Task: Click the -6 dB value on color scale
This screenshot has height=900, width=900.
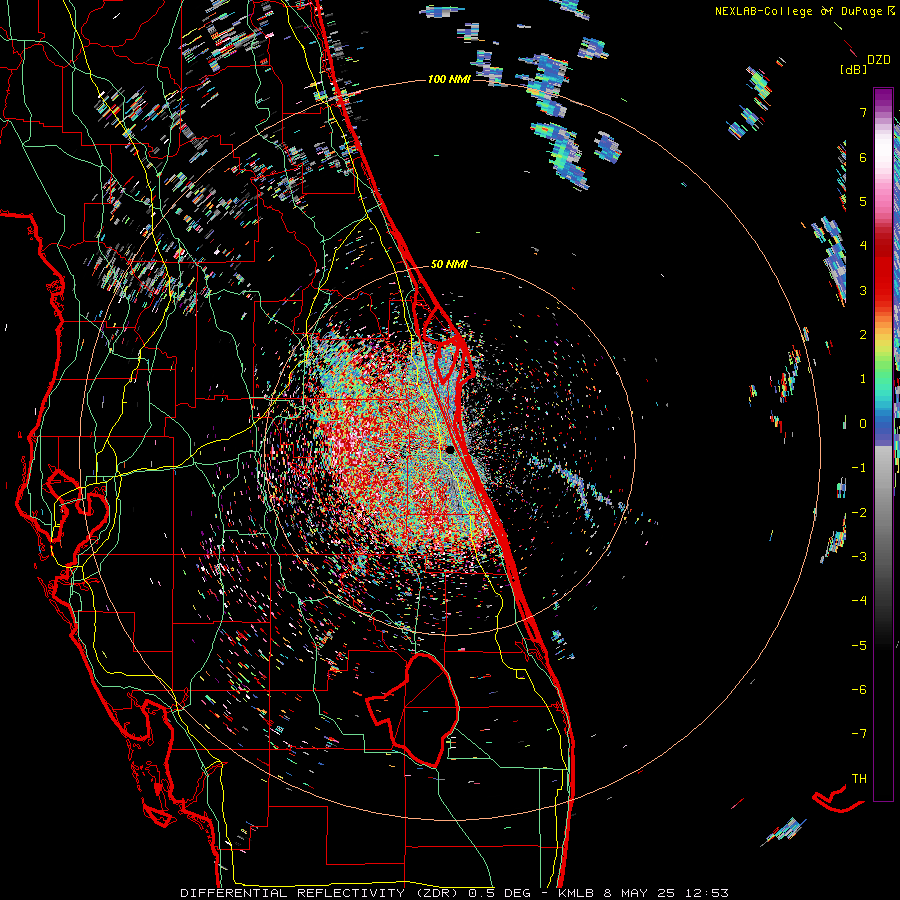Action: coord(859,690)
